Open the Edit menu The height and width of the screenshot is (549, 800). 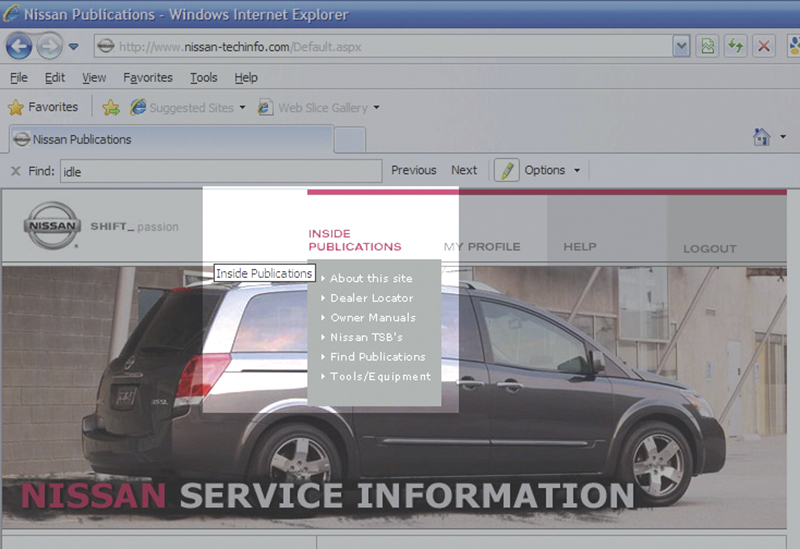coord(55,78)
